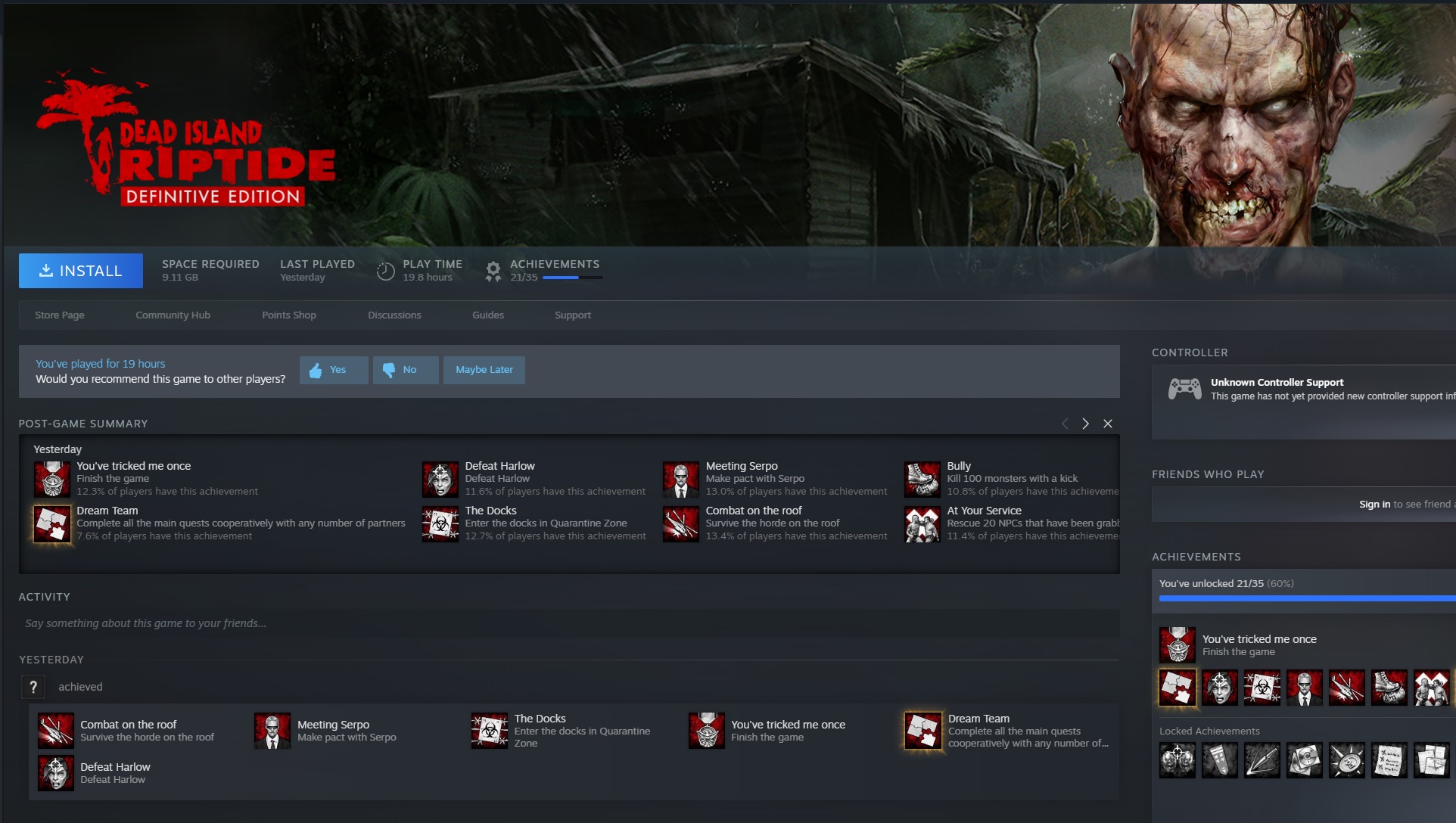Open Combat on the roof icon in Yesterday activity
Screen dimensions: 1456x823
tap(56, 731)
